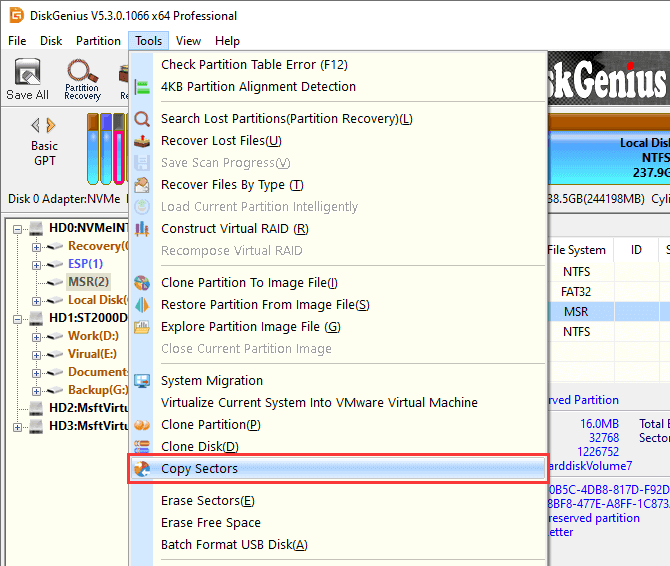
Task: Click the System Migration monitor icon
Action: (142, 381)
